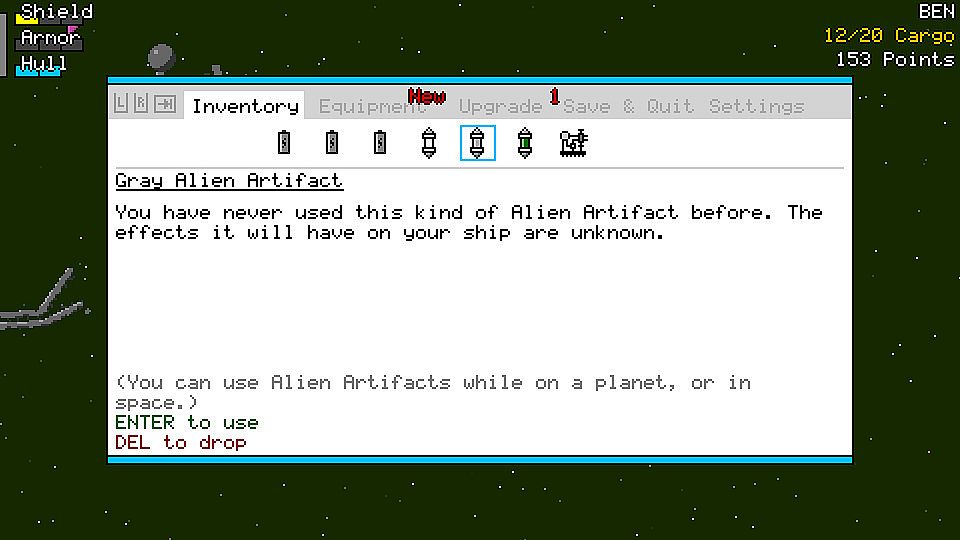This screenshot has height=540, width=960.
Task: Select the white alien artifact item
Action: click(x=429, y=143)
